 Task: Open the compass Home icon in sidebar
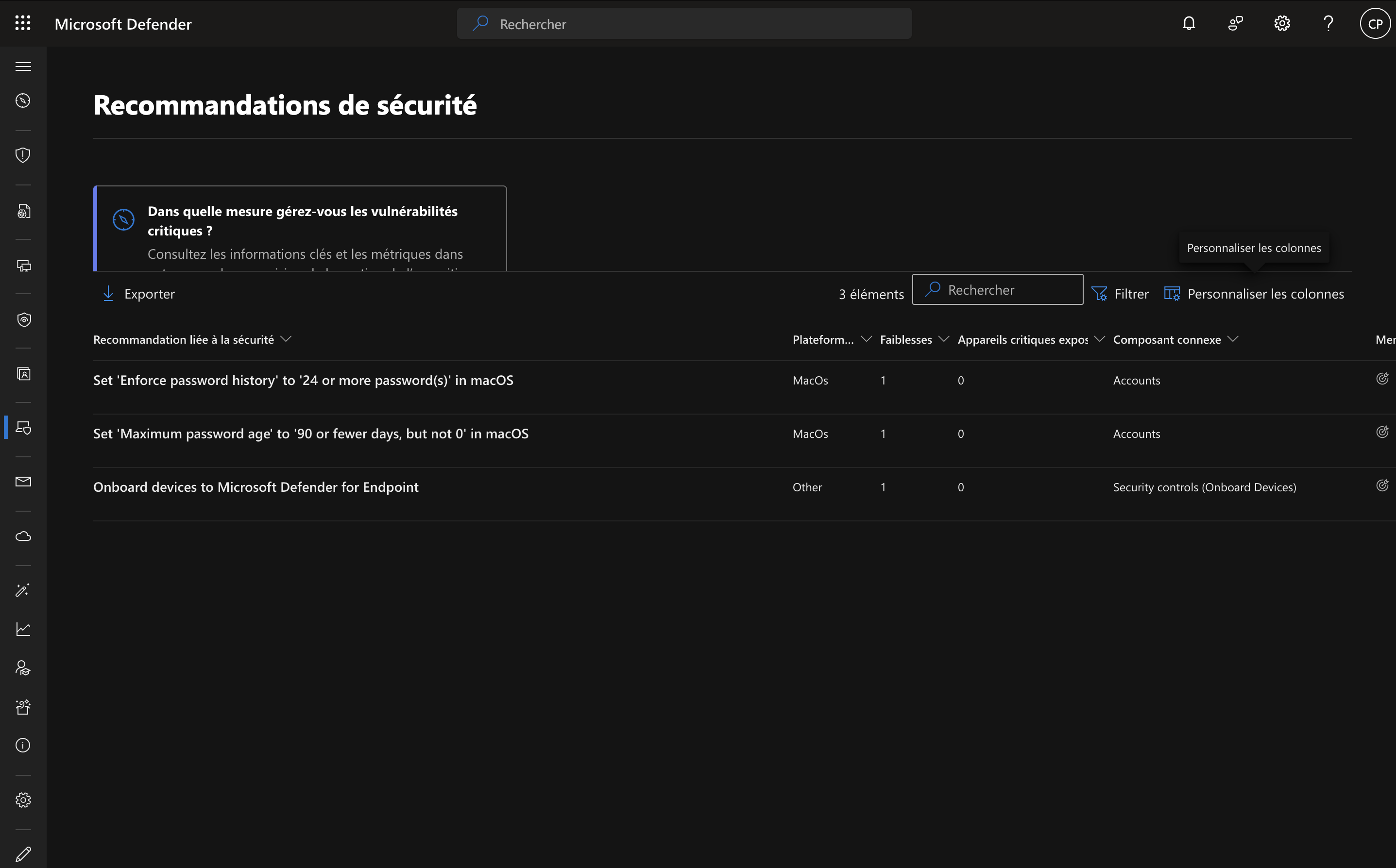[x=23, y=100]
